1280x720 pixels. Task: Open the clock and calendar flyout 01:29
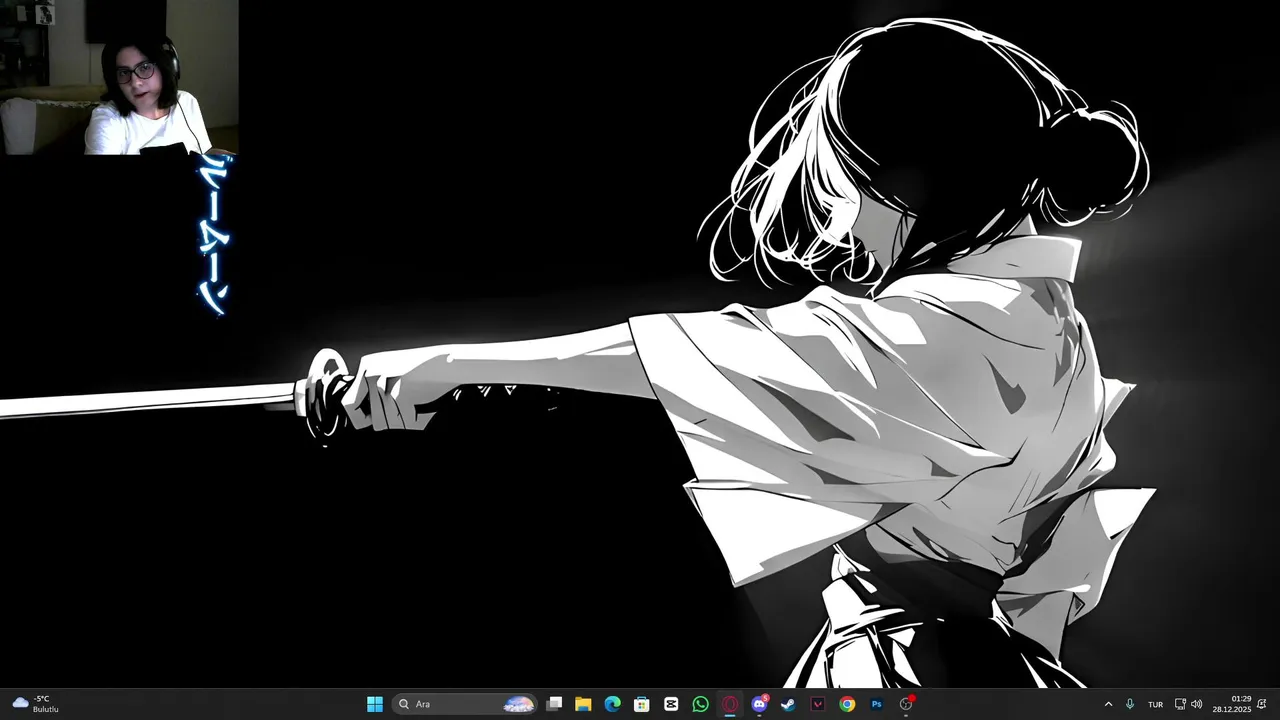[x=1232, y=704]
